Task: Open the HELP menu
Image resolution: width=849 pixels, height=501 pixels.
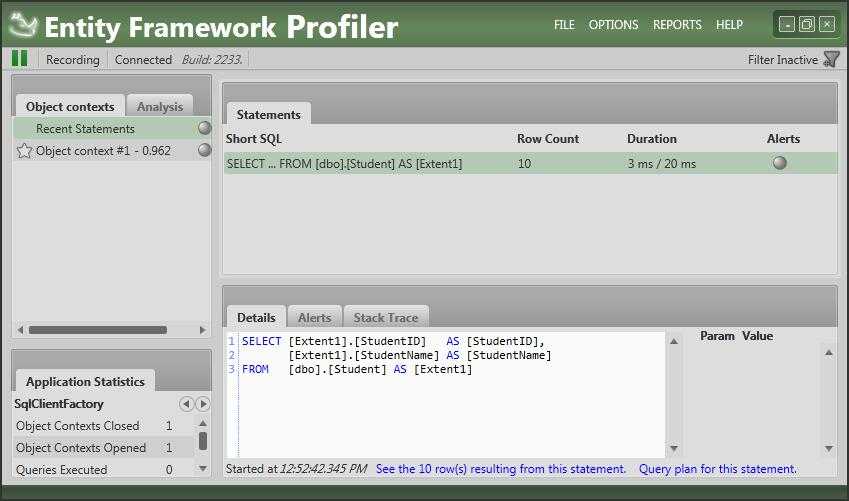Action: coord(729,25)
